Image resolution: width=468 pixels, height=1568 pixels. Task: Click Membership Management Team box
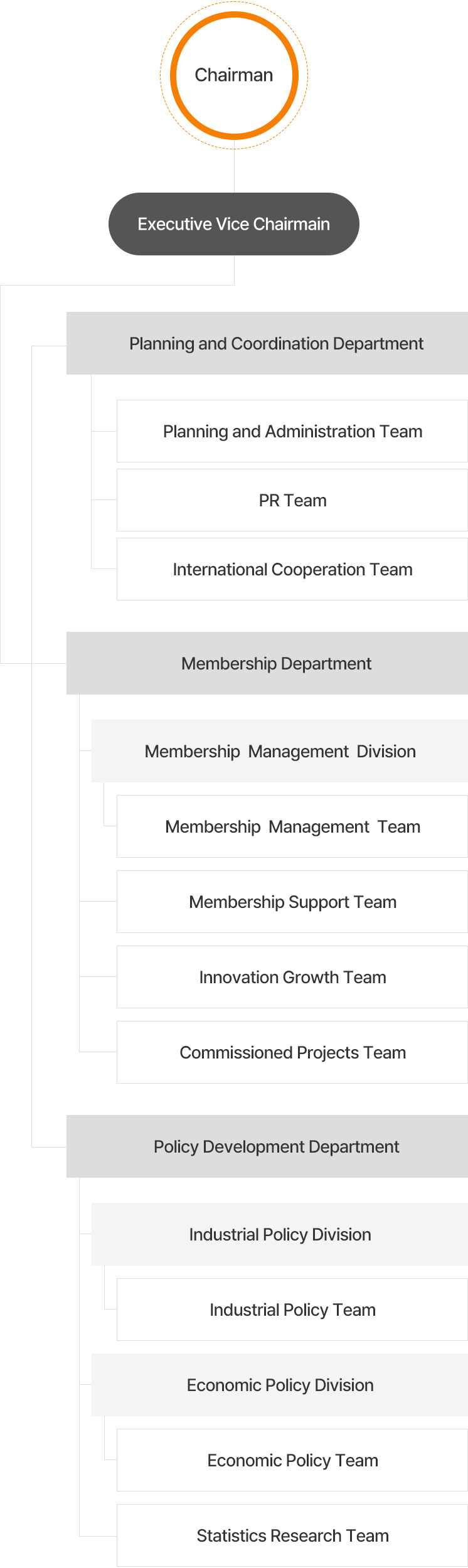292,826
